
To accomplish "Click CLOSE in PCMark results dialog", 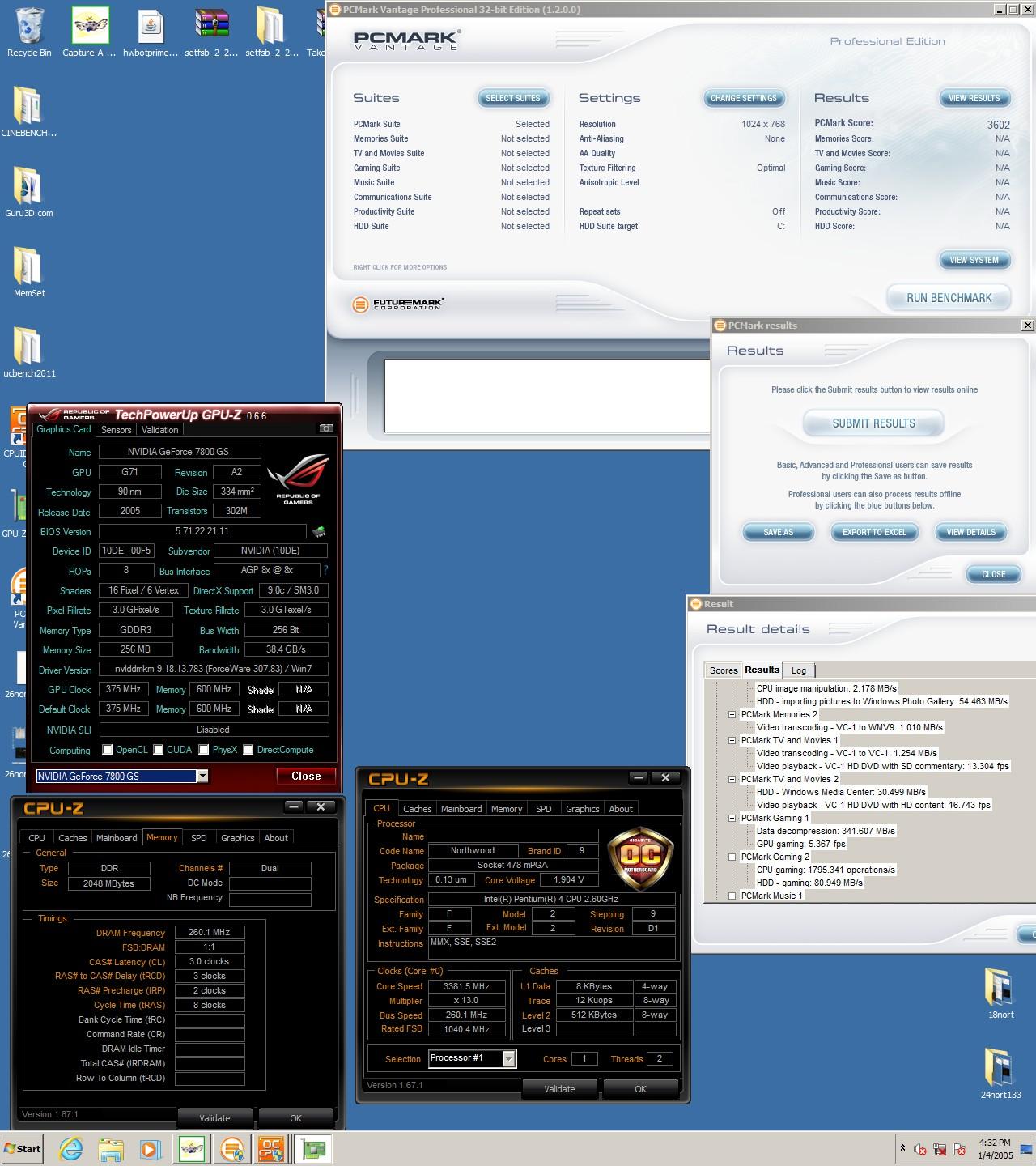I will [994, 574].
